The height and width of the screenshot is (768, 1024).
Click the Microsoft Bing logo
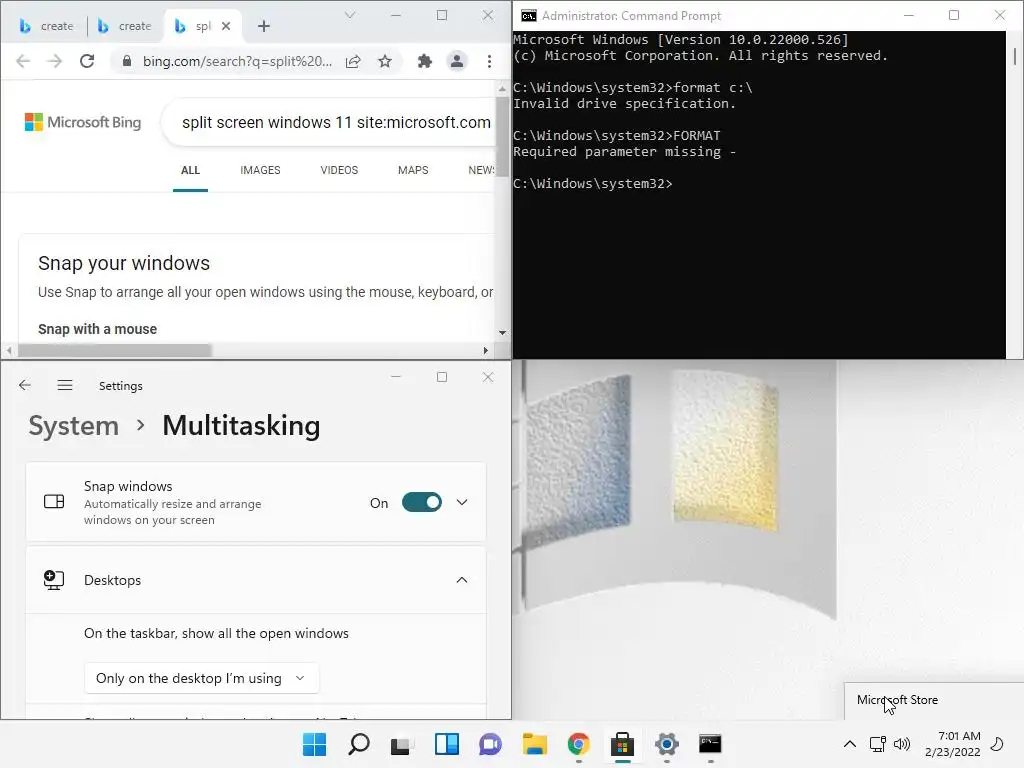(83, 122)
